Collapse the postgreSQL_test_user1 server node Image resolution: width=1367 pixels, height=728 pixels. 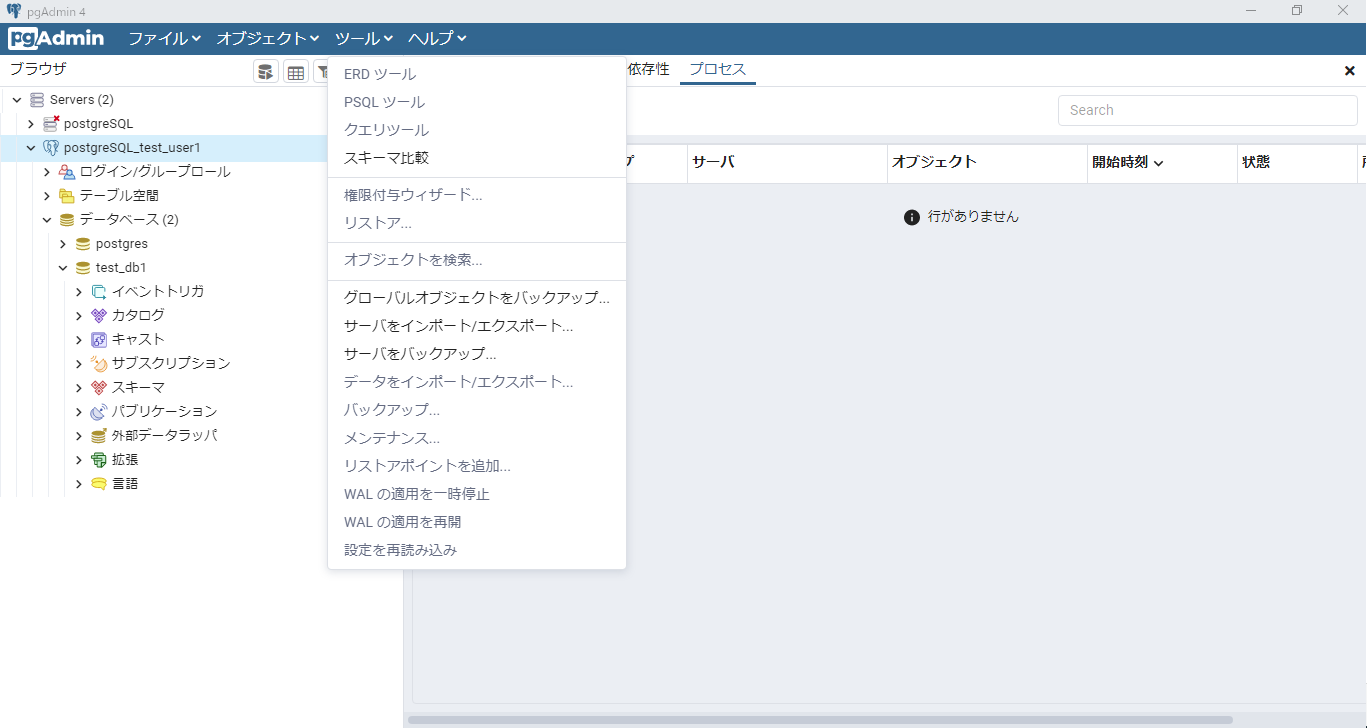click(31, 148)
